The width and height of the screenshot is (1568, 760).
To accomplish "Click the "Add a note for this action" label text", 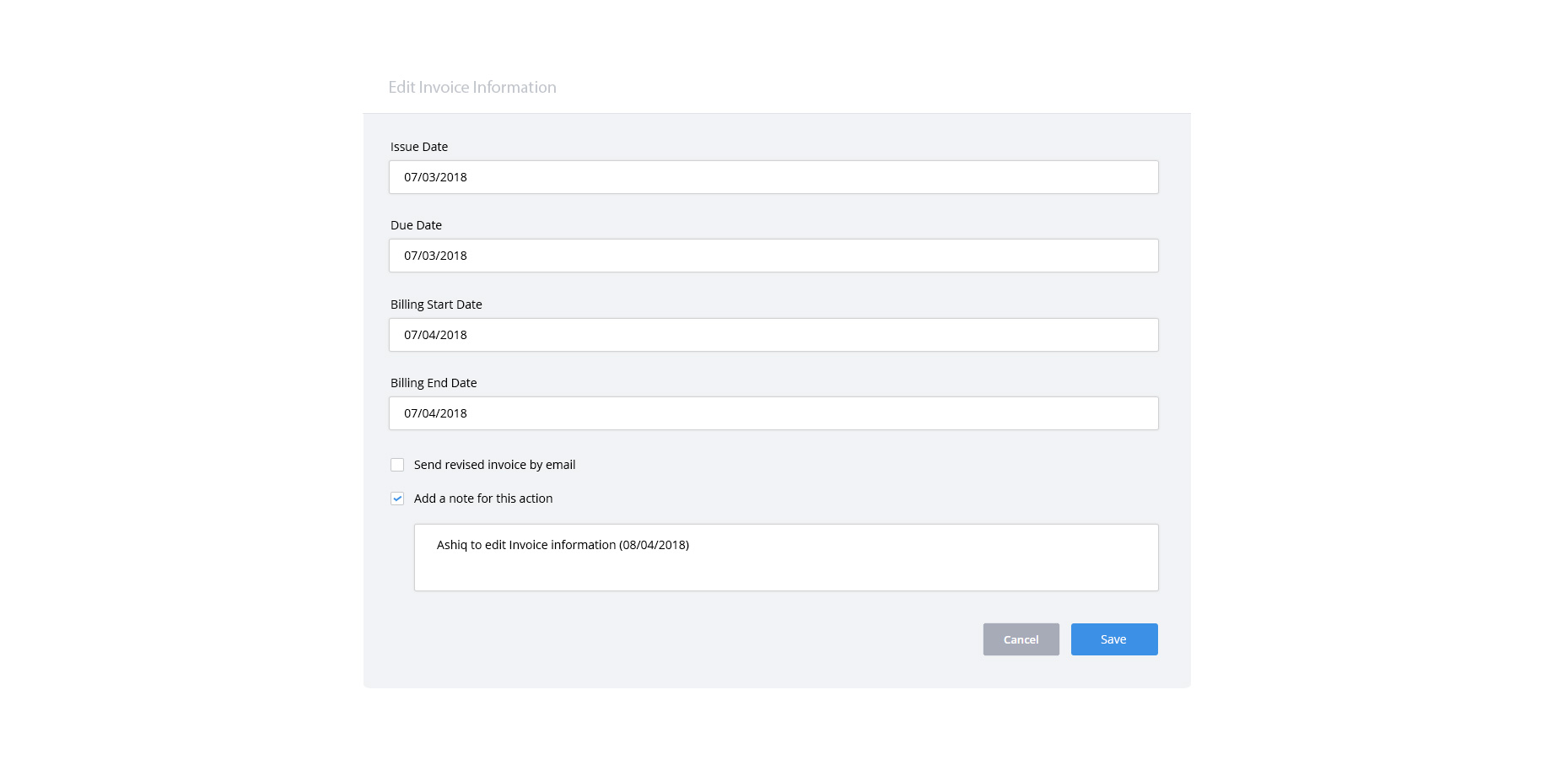I will click(483, 499).
